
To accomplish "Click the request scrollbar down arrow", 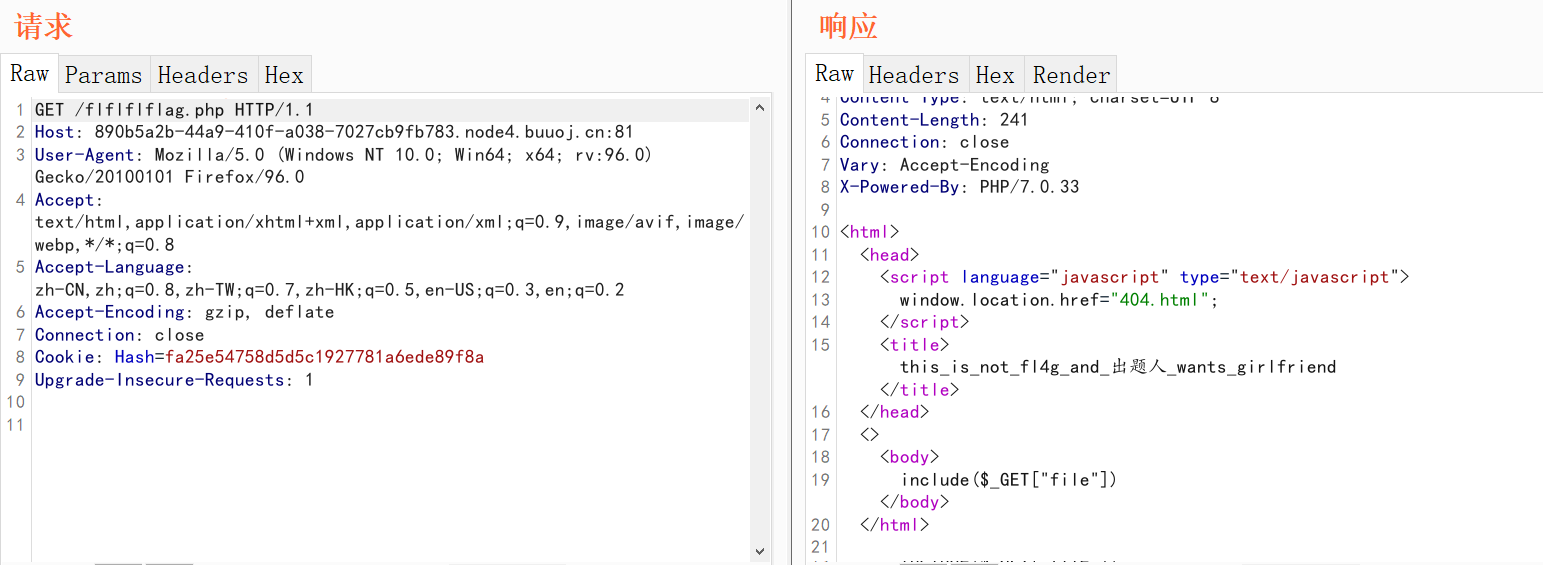I will click(x=760, y=551).
